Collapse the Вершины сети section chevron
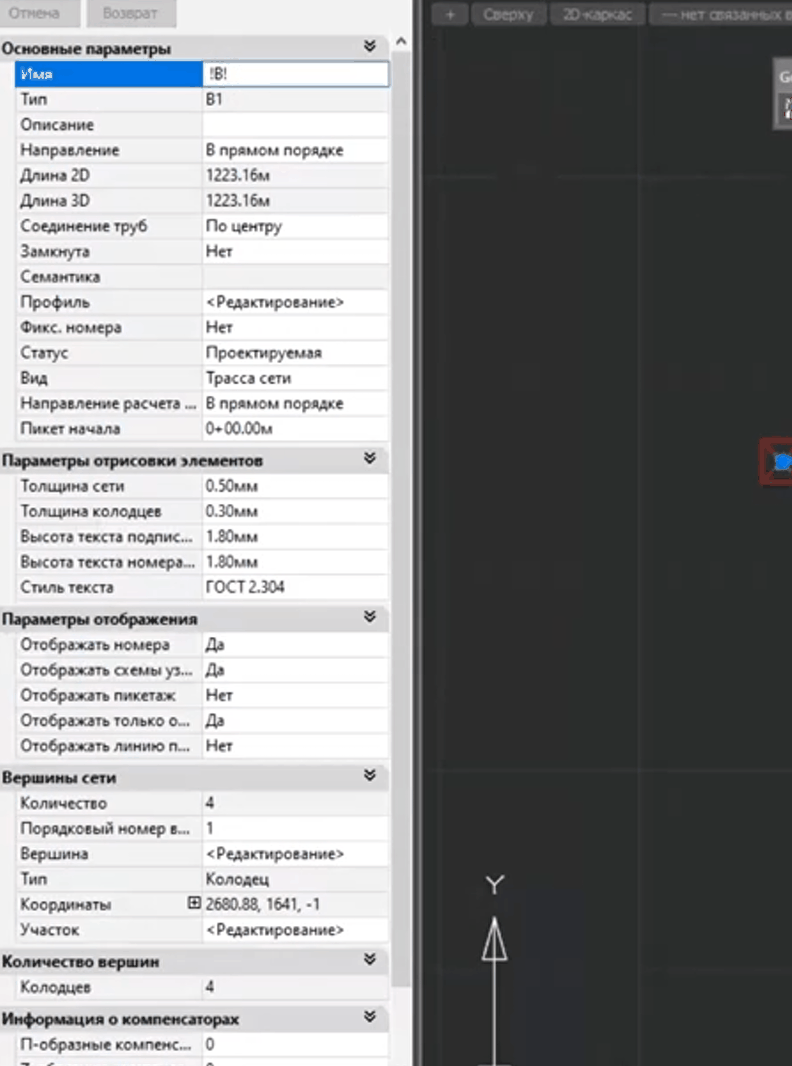Image resolution: width=792 pixels, height=1066 pixels. point(369,776)
